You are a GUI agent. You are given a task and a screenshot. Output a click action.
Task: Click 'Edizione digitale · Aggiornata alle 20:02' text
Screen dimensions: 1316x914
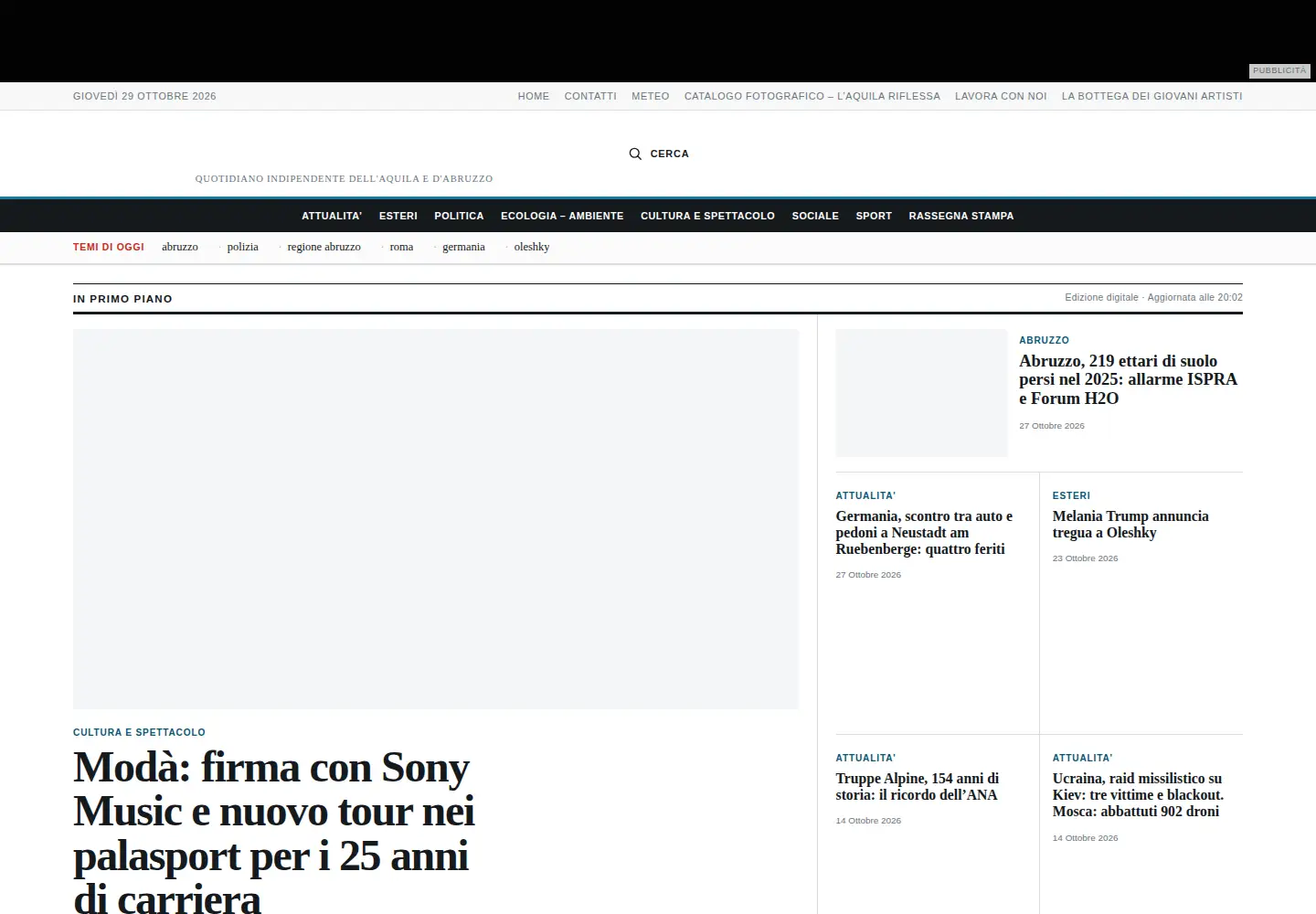pyautogui.click(x=1153, y=297)
